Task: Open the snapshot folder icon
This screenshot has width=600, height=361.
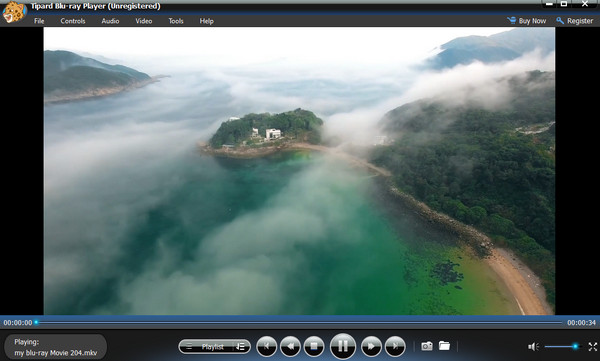Action: pos(444,346)
